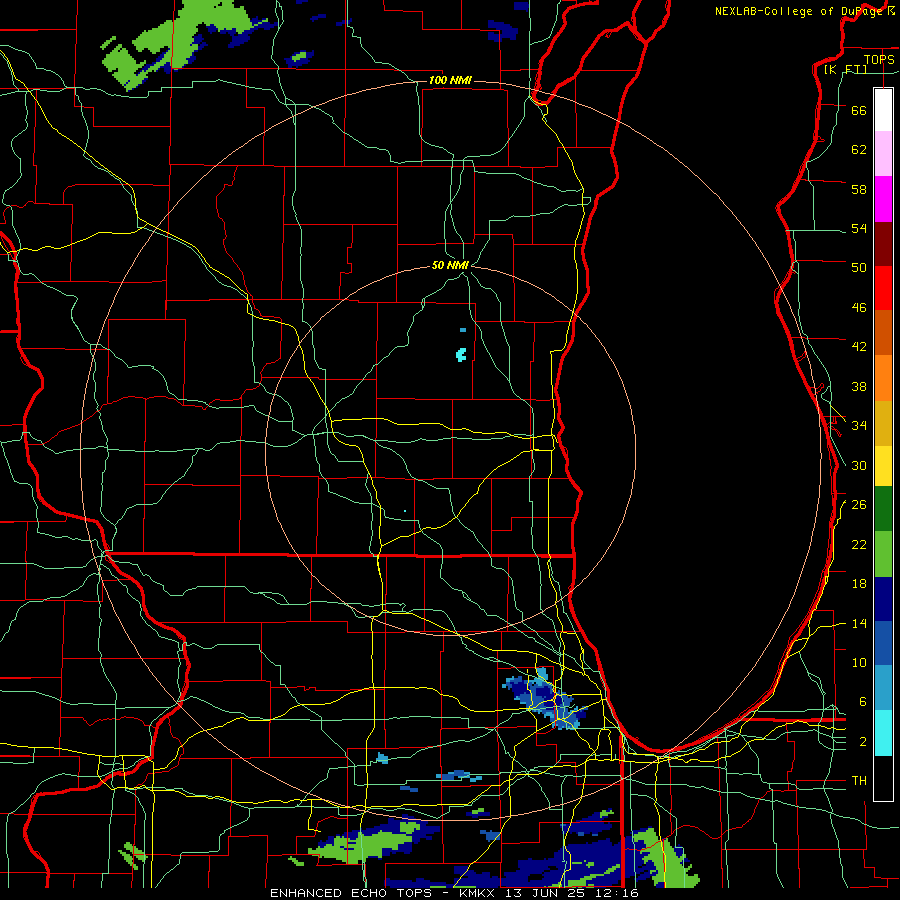This screenshot has width=900, height=900.
Task: Click the KMKX station identifier
Action: click(x=479, y=893)
